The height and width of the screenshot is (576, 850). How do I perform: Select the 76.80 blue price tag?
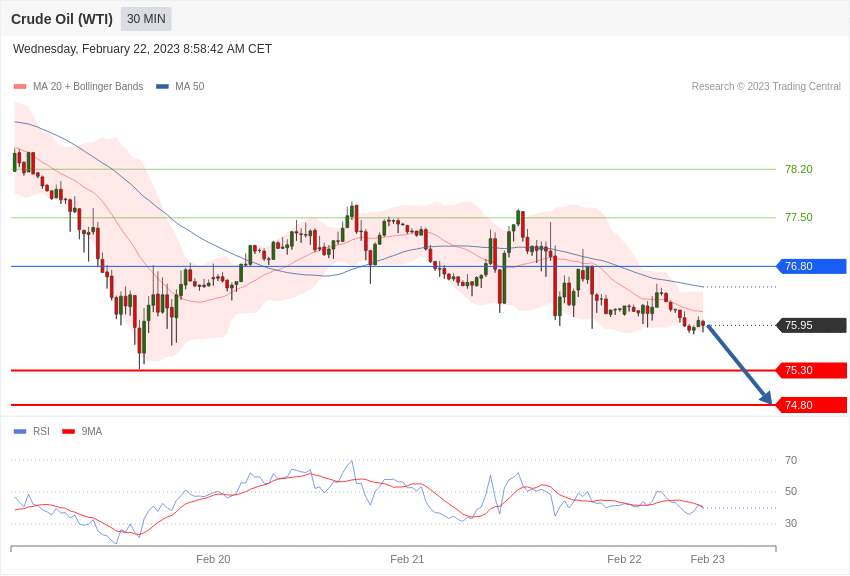800,266
